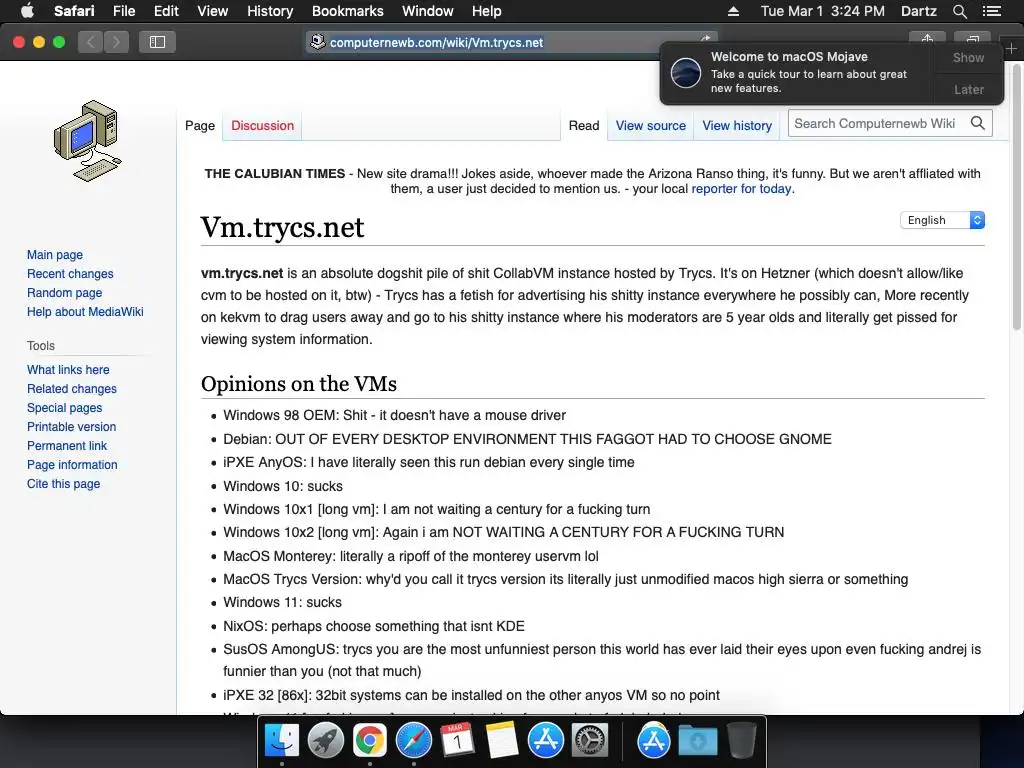Open Page information link
This screenshot has height=768, width=1024.
coord(72,464)
